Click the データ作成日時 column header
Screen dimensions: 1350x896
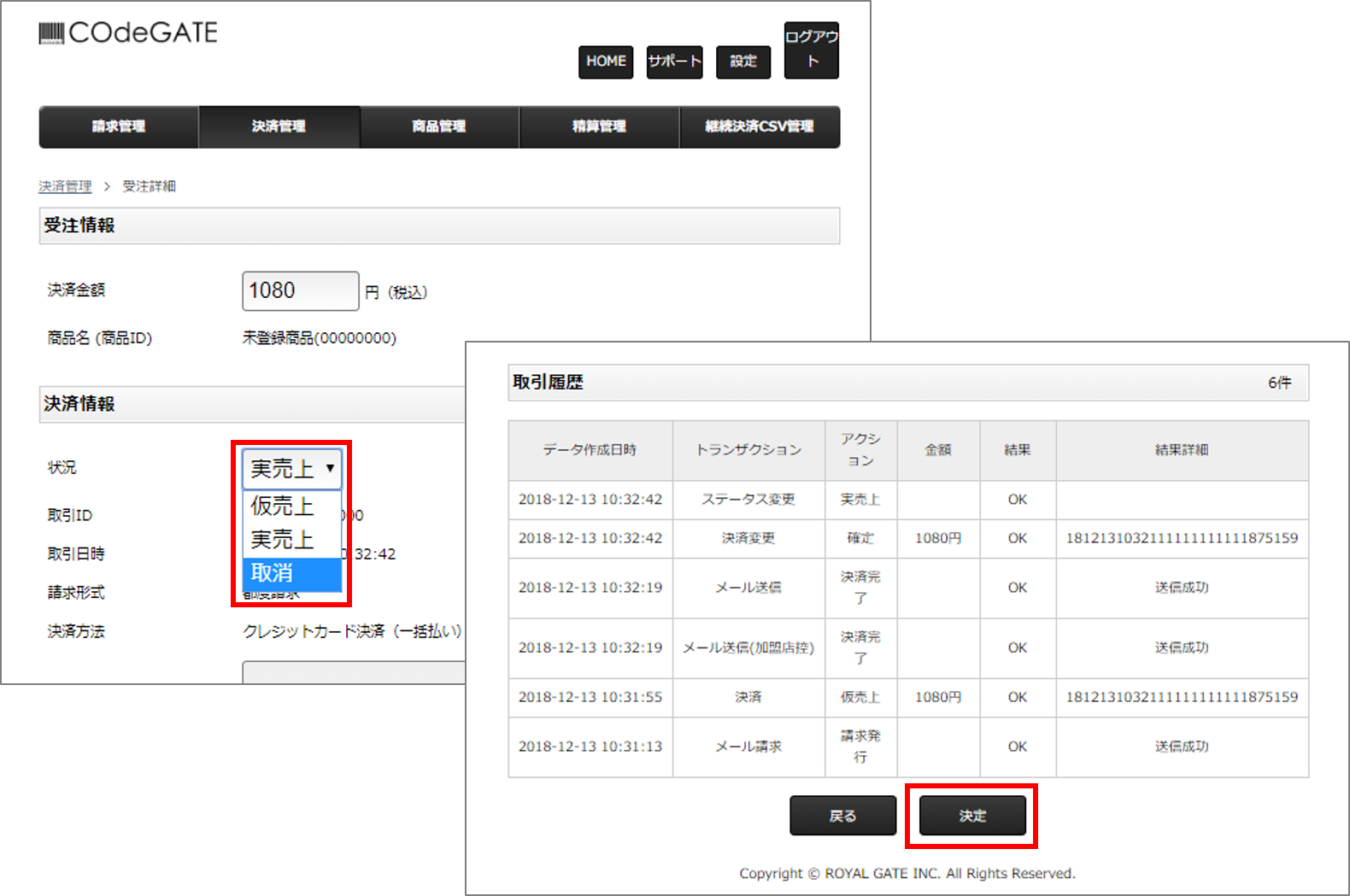click(590, 450)
